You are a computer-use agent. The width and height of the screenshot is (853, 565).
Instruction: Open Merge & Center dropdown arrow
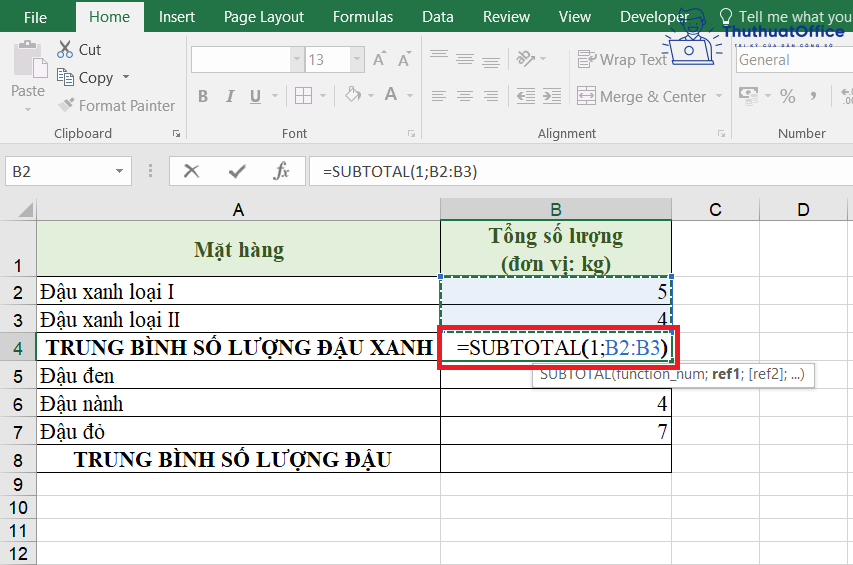719,96
